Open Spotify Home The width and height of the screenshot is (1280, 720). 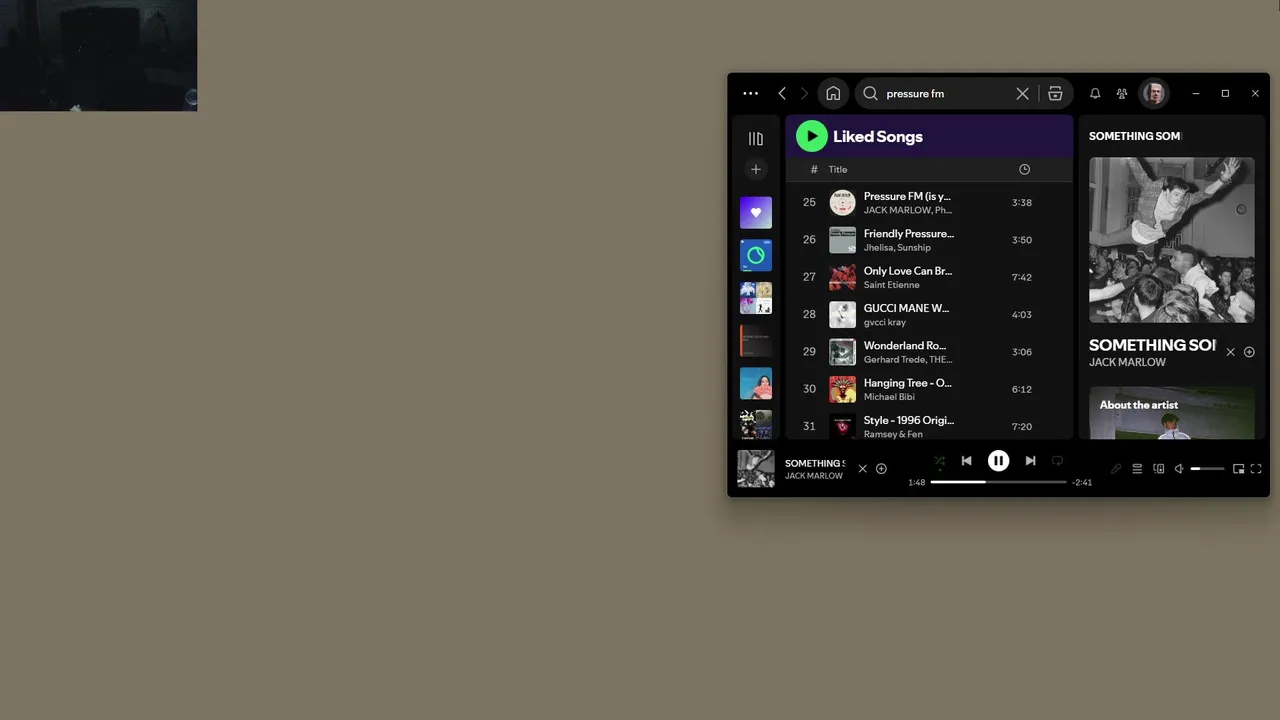click(833, 93)
